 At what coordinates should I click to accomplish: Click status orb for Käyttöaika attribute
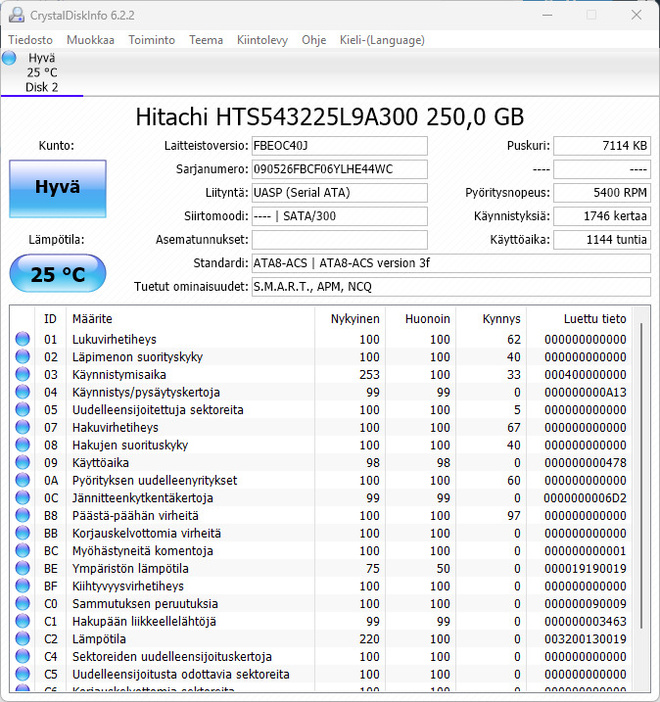click(x=22, y=462)
